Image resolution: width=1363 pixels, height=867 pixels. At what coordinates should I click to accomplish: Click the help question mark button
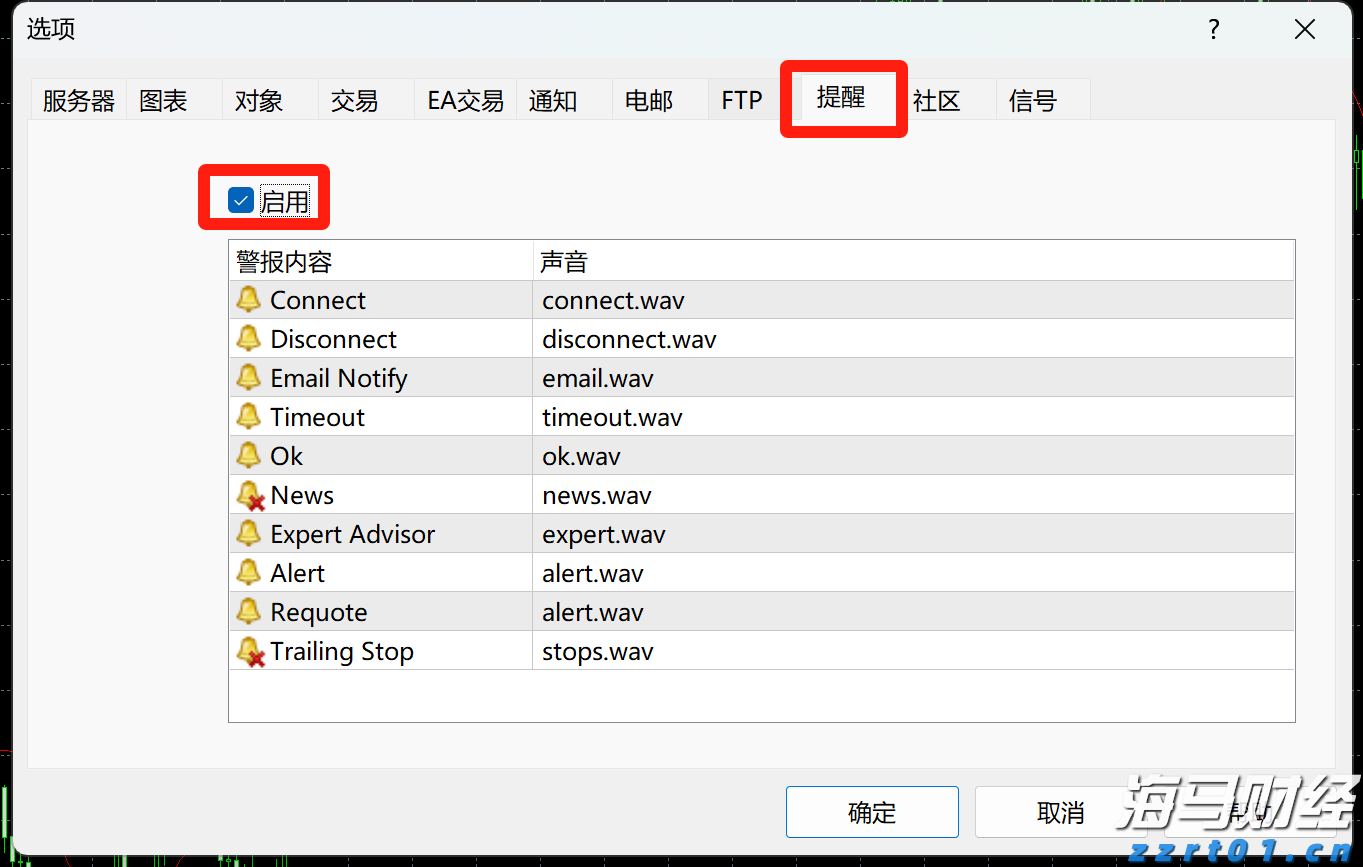[1213, 30]
